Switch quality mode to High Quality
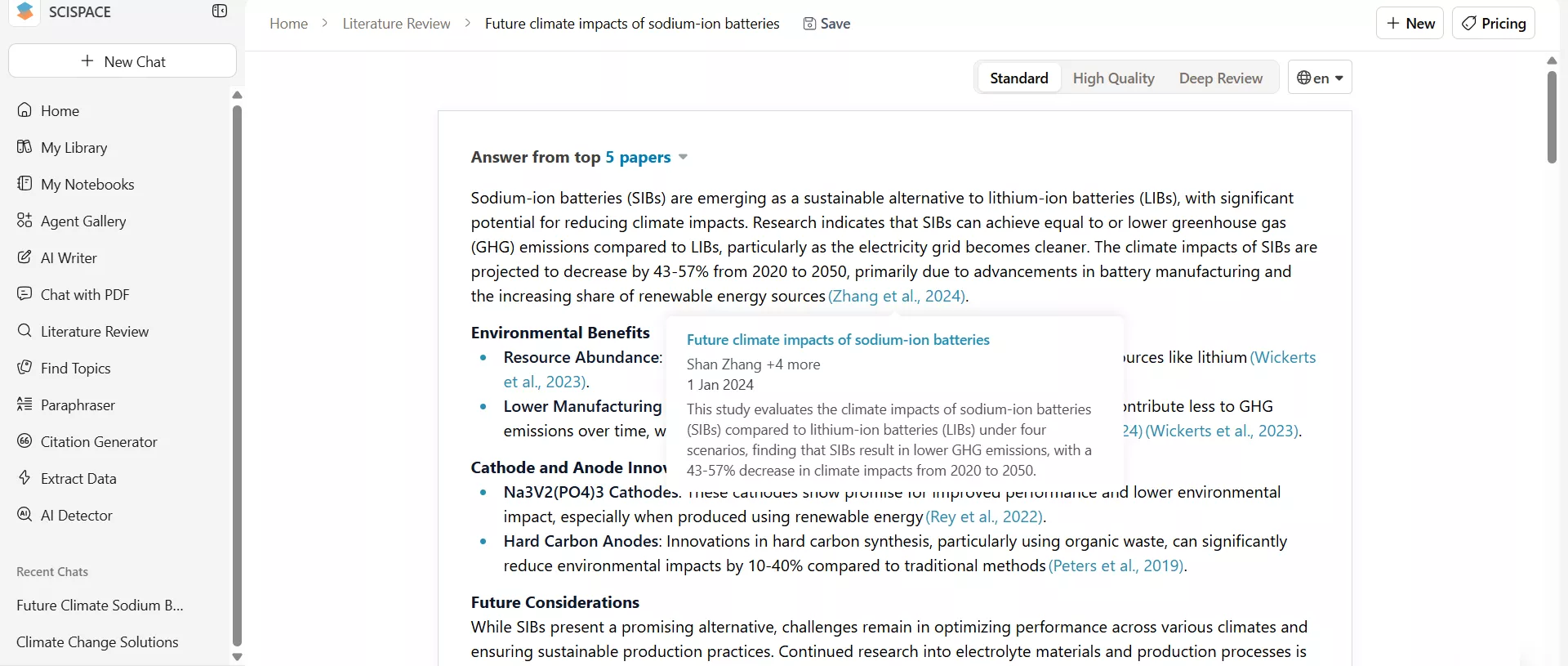Viewport: 1568px width, 666px height. tap(1113, 78)
